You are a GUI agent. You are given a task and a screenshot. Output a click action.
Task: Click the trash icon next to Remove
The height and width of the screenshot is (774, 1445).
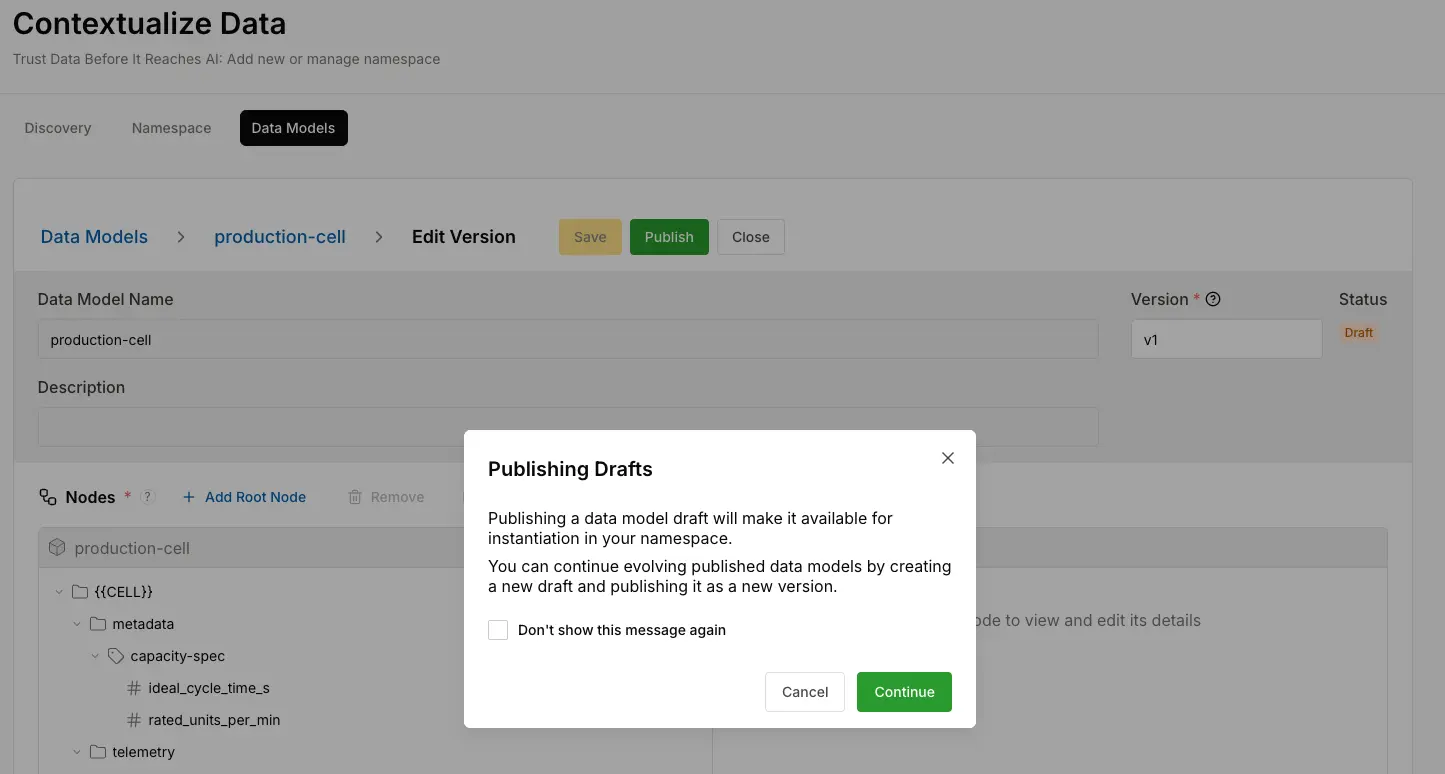(355, 497)
